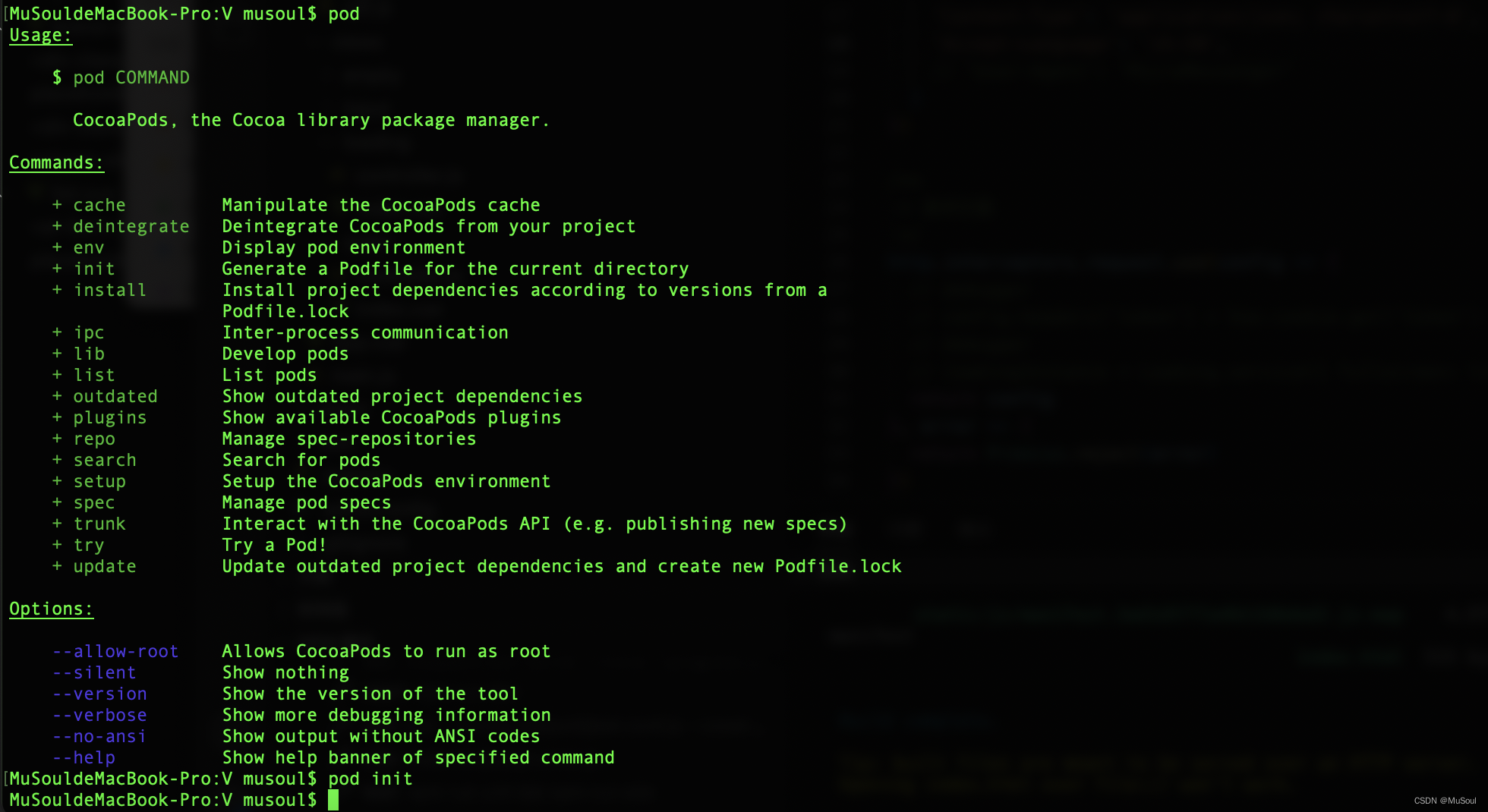Click the underlined 'Commands:' heading
This screenshot has width=1488, height=812.
tap(56, 163)
